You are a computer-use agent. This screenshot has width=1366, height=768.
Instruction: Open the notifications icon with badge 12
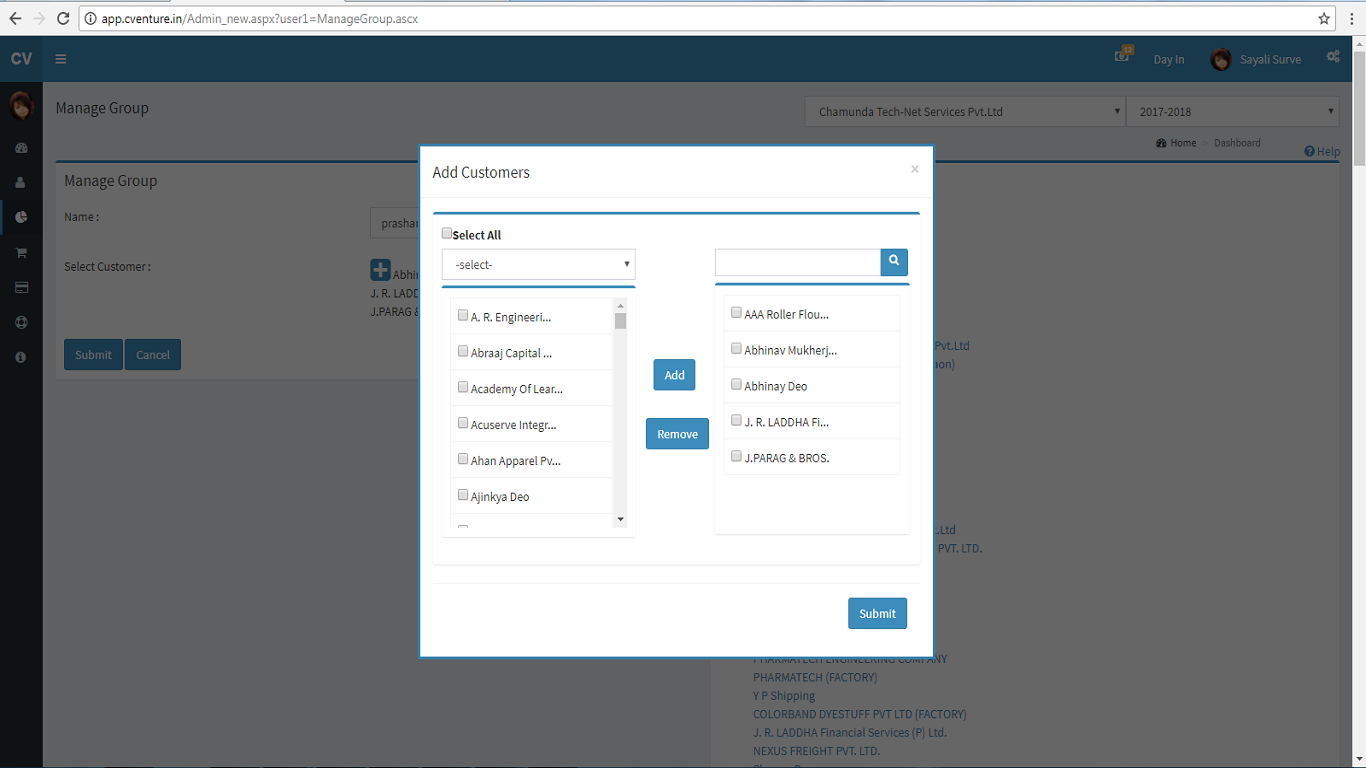click(1123, 55)
